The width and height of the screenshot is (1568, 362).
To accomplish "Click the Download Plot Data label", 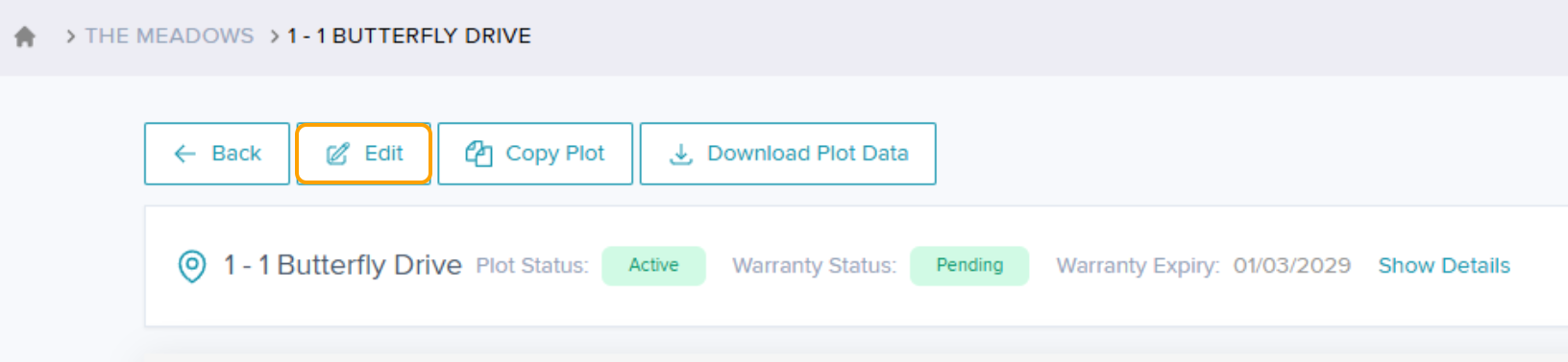I will [x=808, y=154].
